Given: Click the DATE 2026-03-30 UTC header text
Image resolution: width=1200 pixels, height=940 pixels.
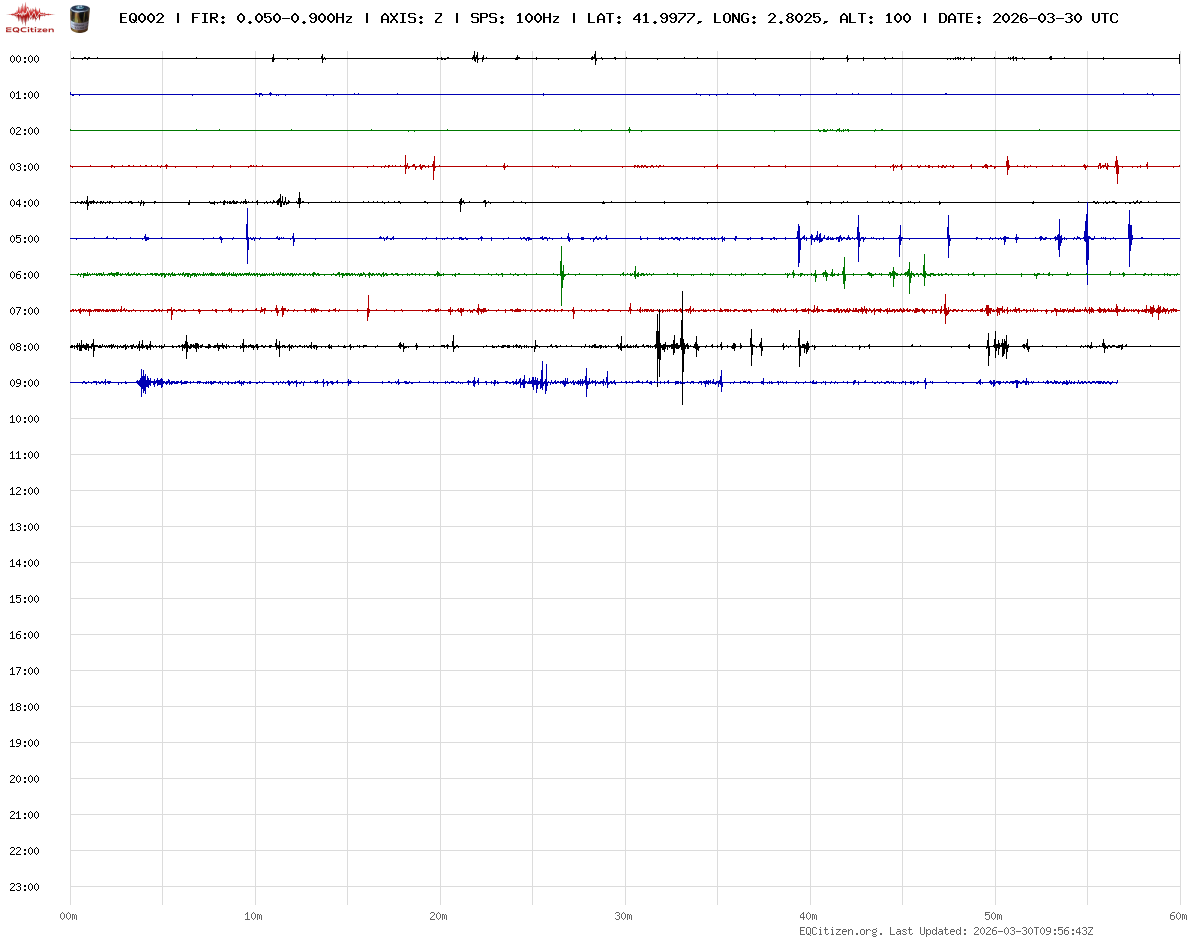Looking at the screenshot, I should (1028, 18).
